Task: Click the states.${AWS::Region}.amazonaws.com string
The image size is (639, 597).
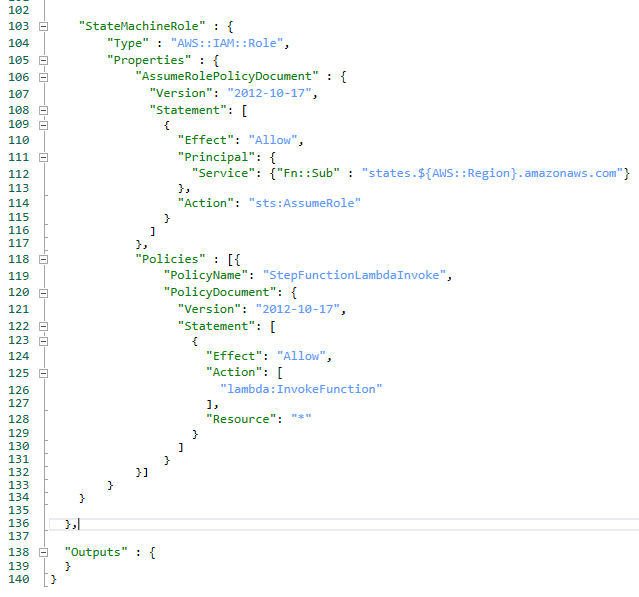Action: click(x=492, y=173)
